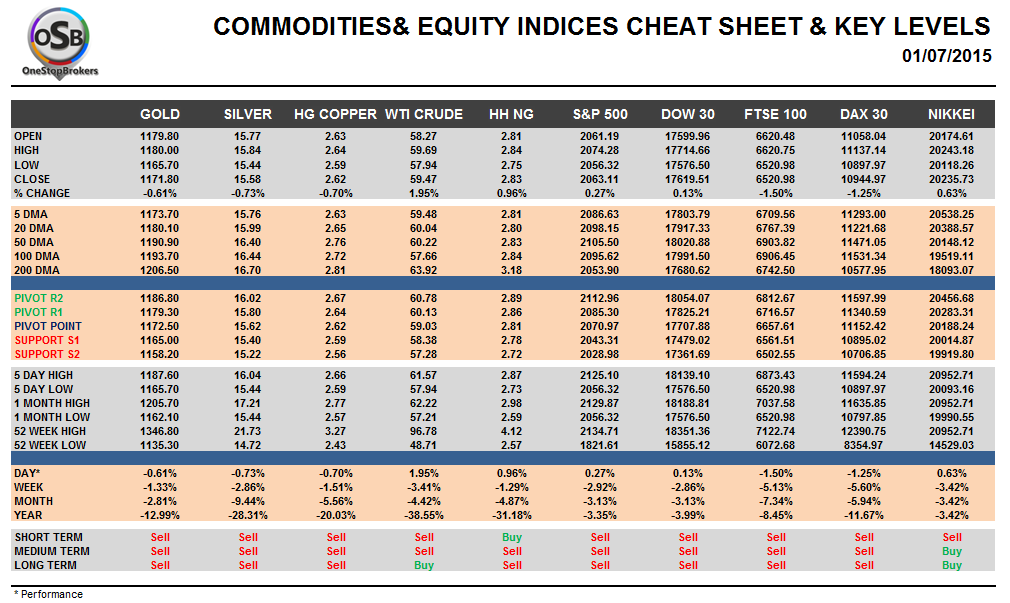
Task: Select the PIVOT POINT row label
Action: click(48, 326)
